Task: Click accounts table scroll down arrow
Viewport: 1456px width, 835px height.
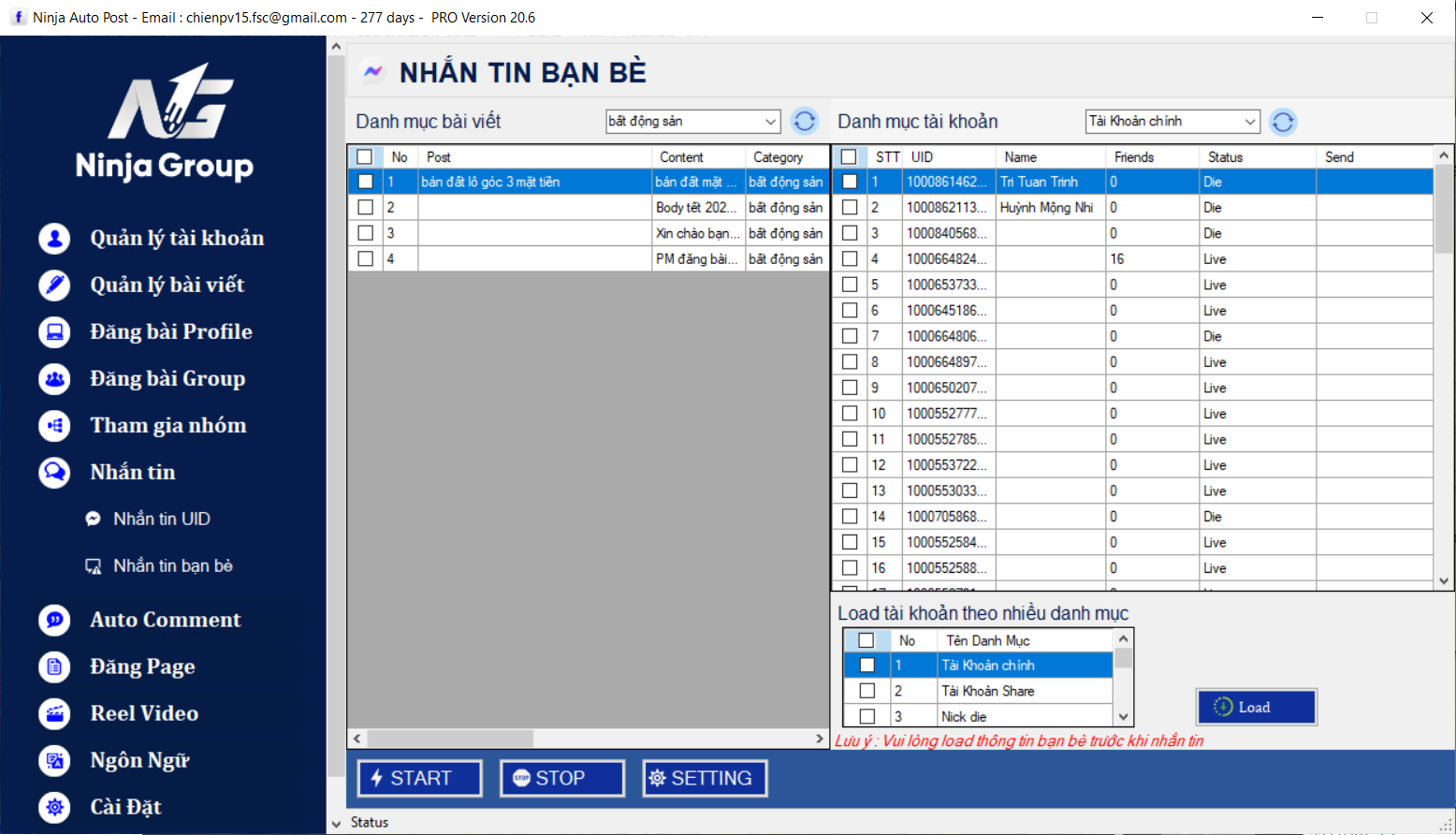Action: click(1444, 581)
